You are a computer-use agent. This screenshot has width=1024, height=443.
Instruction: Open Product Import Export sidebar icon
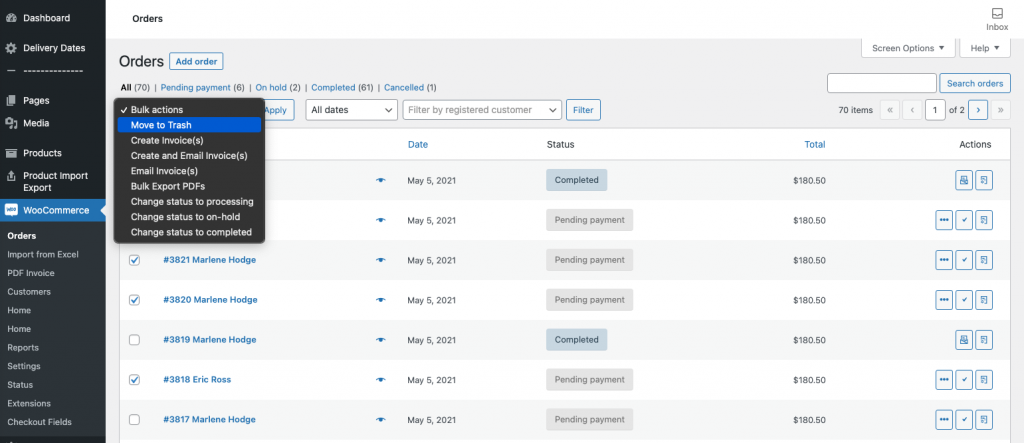pos(10,176)
